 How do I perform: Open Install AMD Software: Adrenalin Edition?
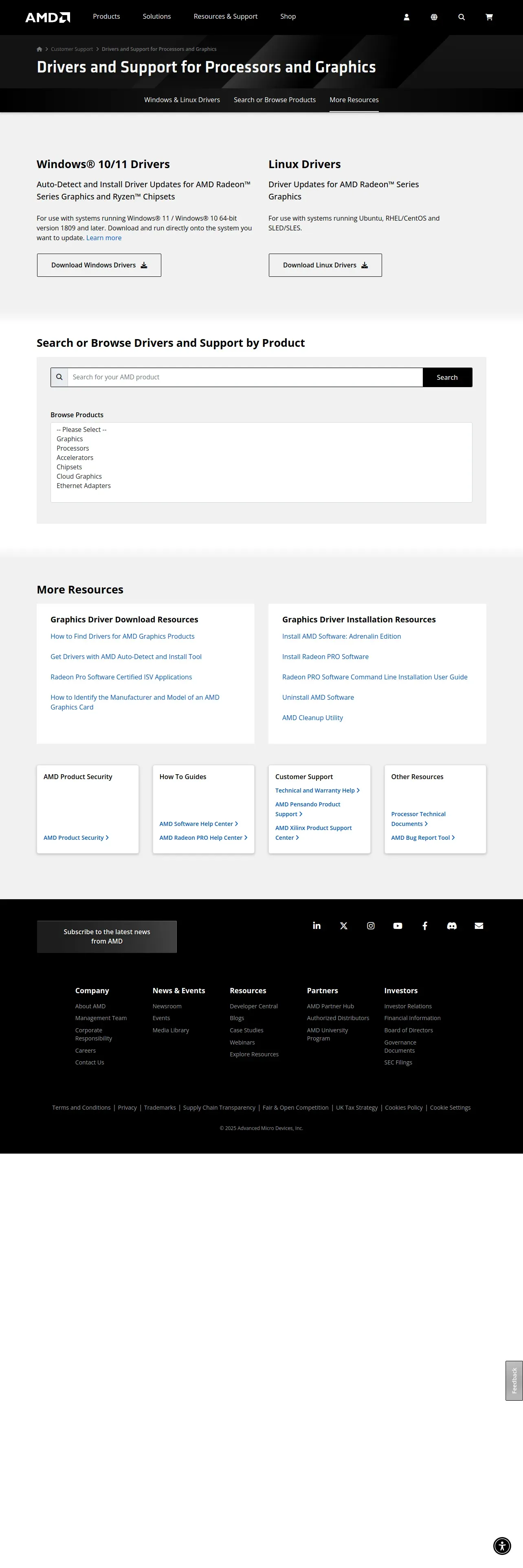click(x=342, y=636)
